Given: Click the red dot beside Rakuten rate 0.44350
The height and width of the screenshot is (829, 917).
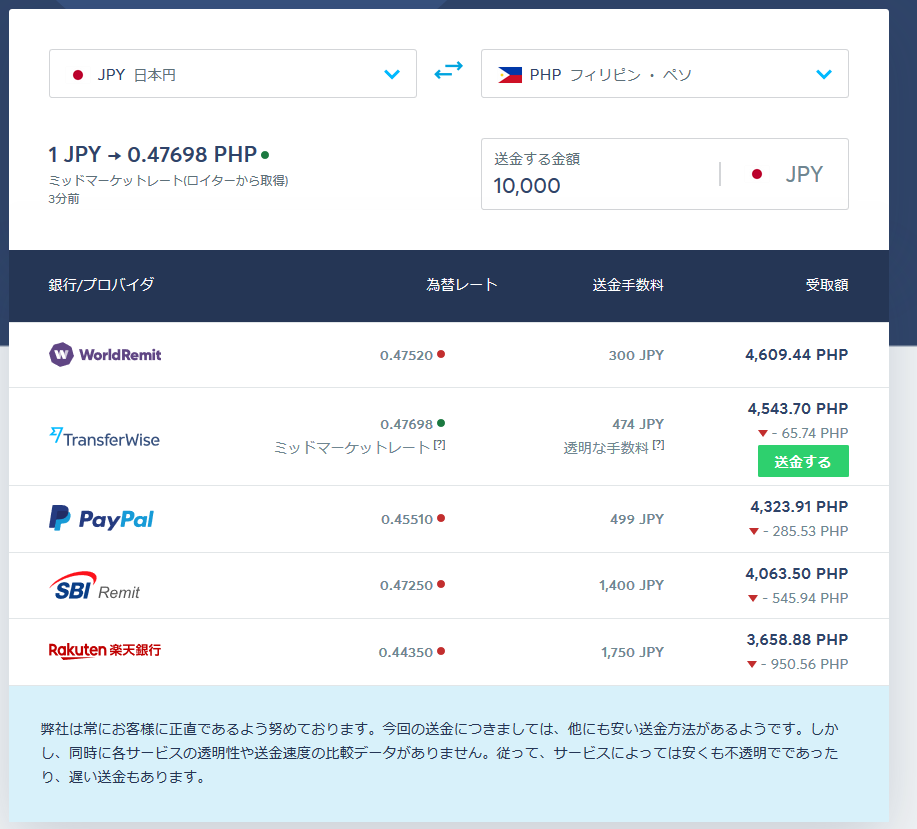Looking at the screenshot, I should tap(441, 651).
